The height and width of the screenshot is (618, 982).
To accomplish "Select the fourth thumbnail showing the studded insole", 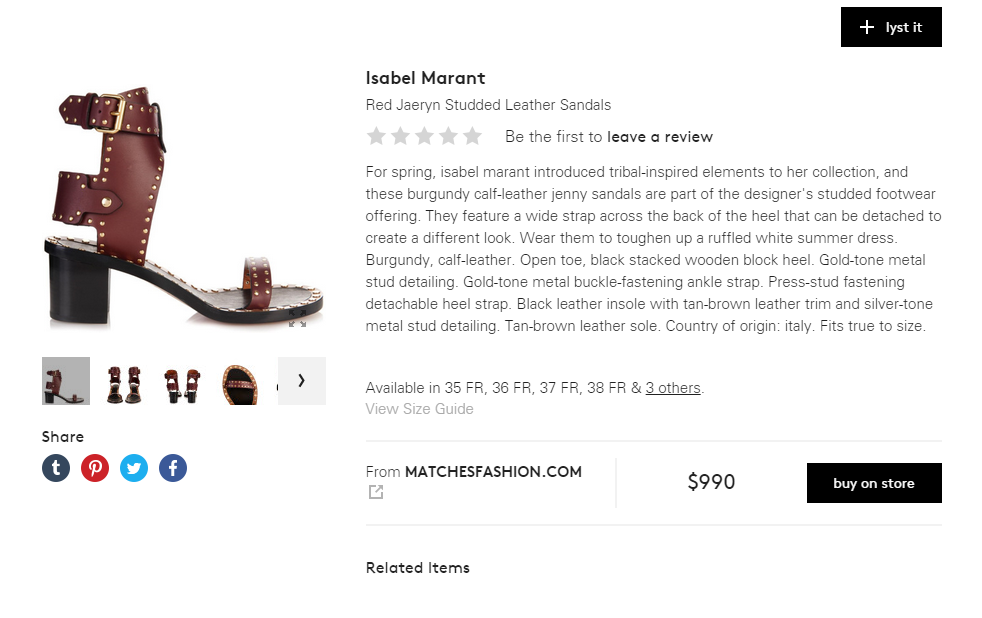I will [241, 381].
